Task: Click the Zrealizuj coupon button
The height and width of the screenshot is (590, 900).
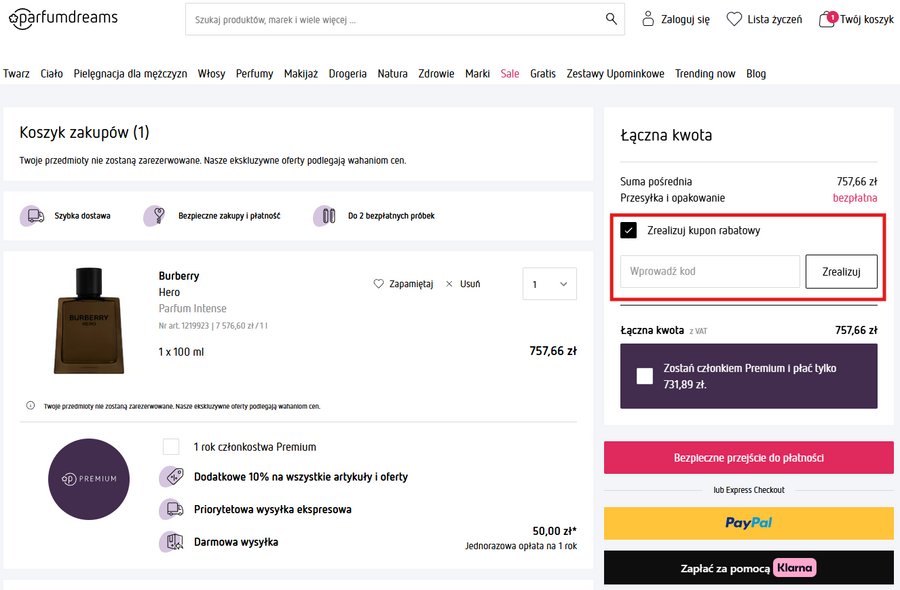Action: [x=841, y=272]
